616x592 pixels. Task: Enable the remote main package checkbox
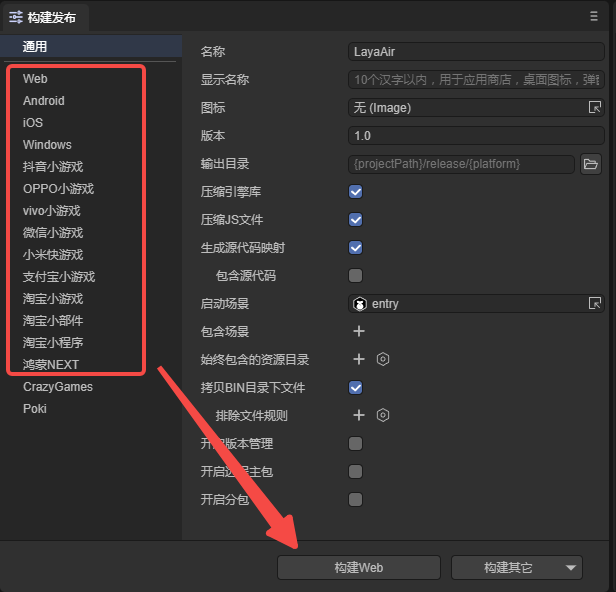356,471
